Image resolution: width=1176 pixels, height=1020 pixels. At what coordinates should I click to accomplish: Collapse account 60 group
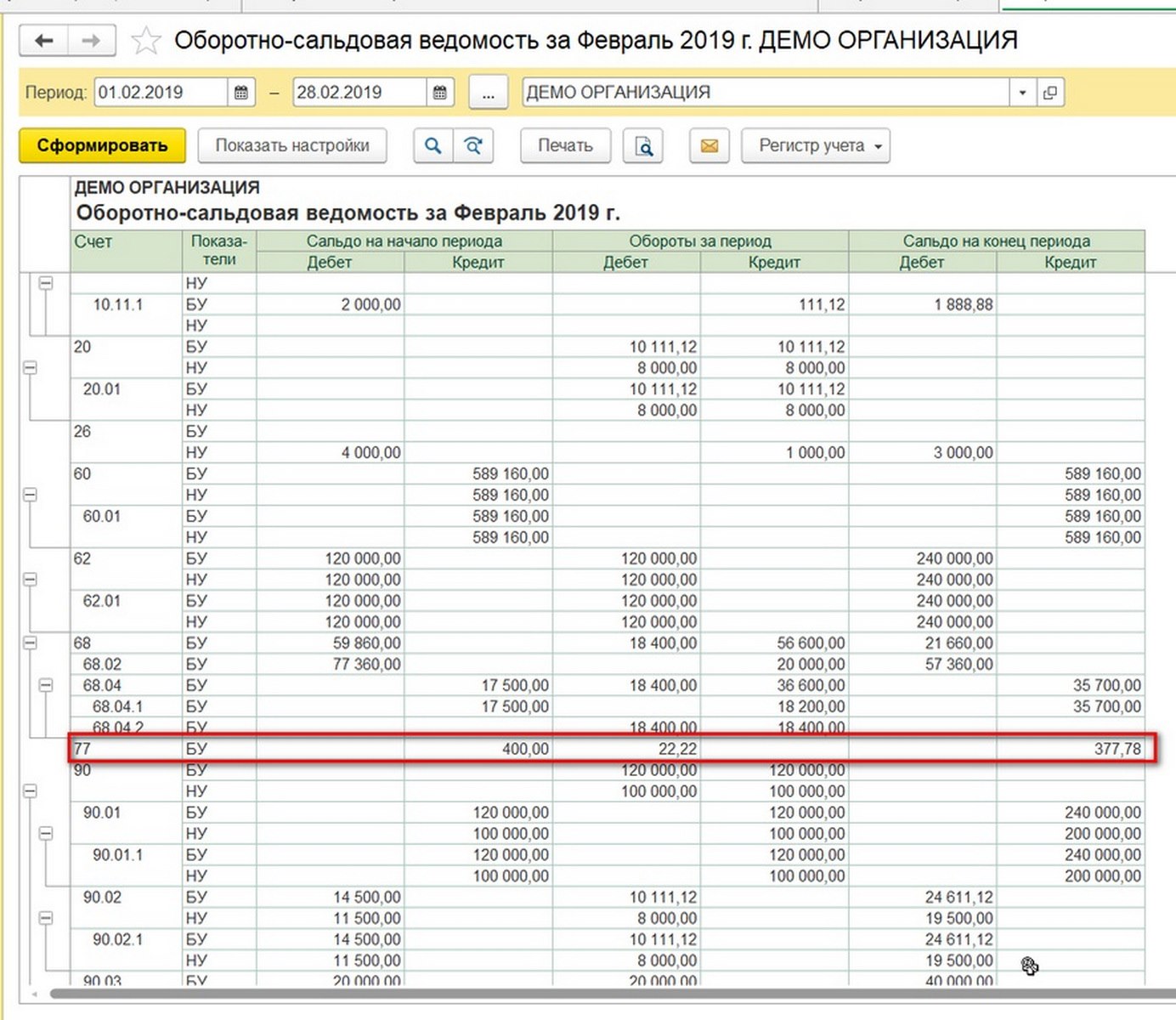click(x=30, y=495)
